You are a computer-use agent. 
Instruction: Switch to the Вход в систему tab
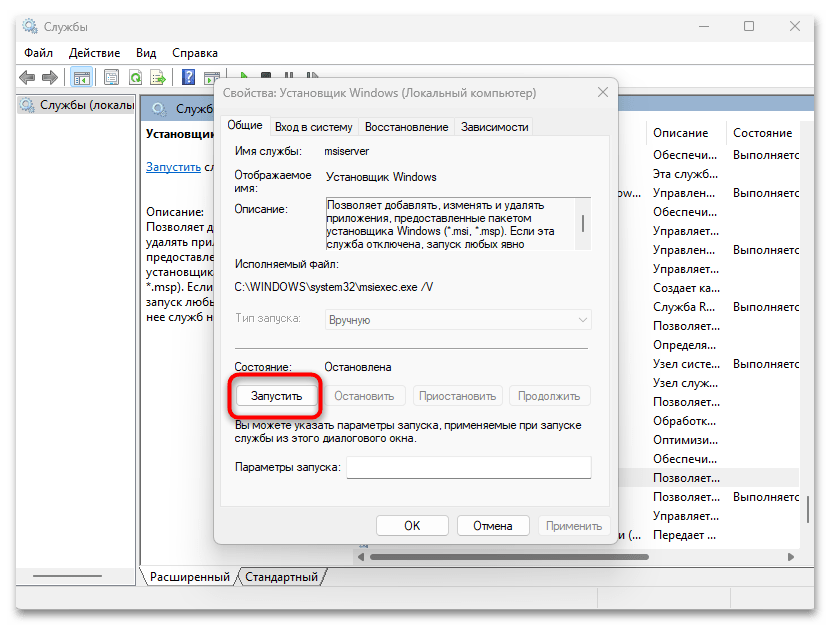313,127
